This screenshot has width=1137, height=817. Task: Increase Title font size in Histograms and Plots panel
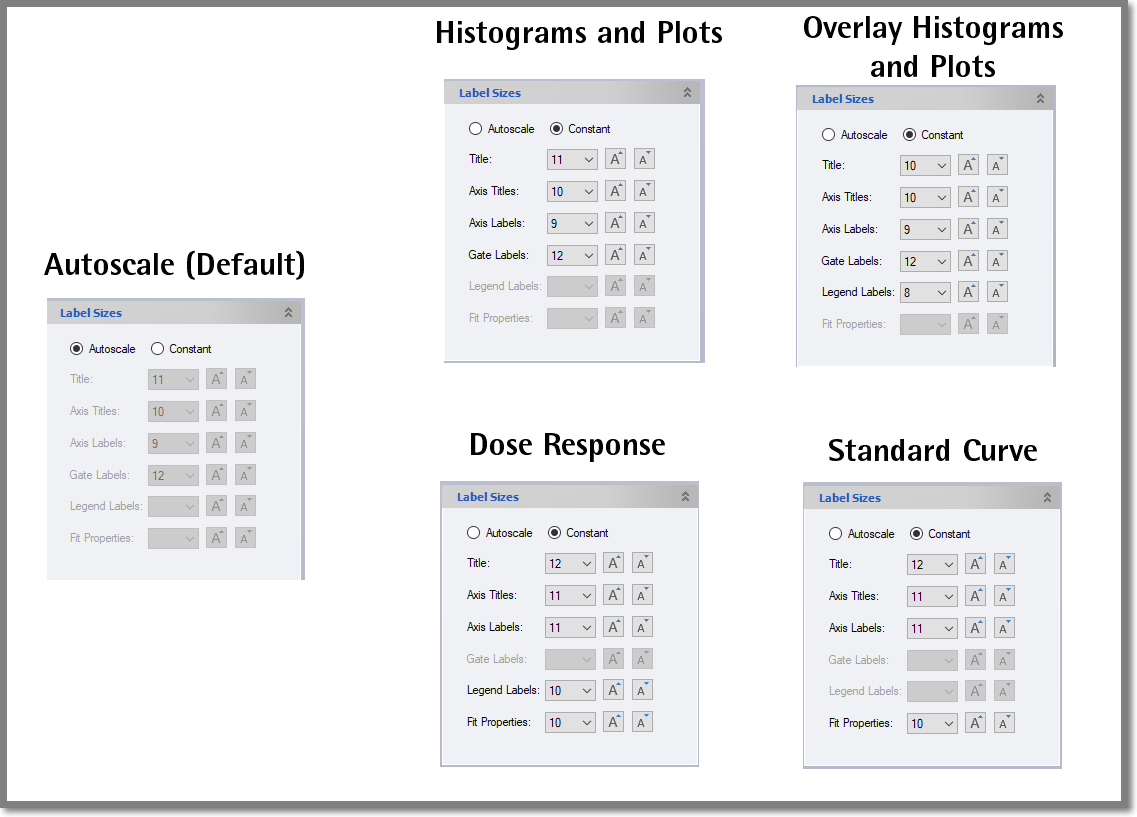pos(616,159)
